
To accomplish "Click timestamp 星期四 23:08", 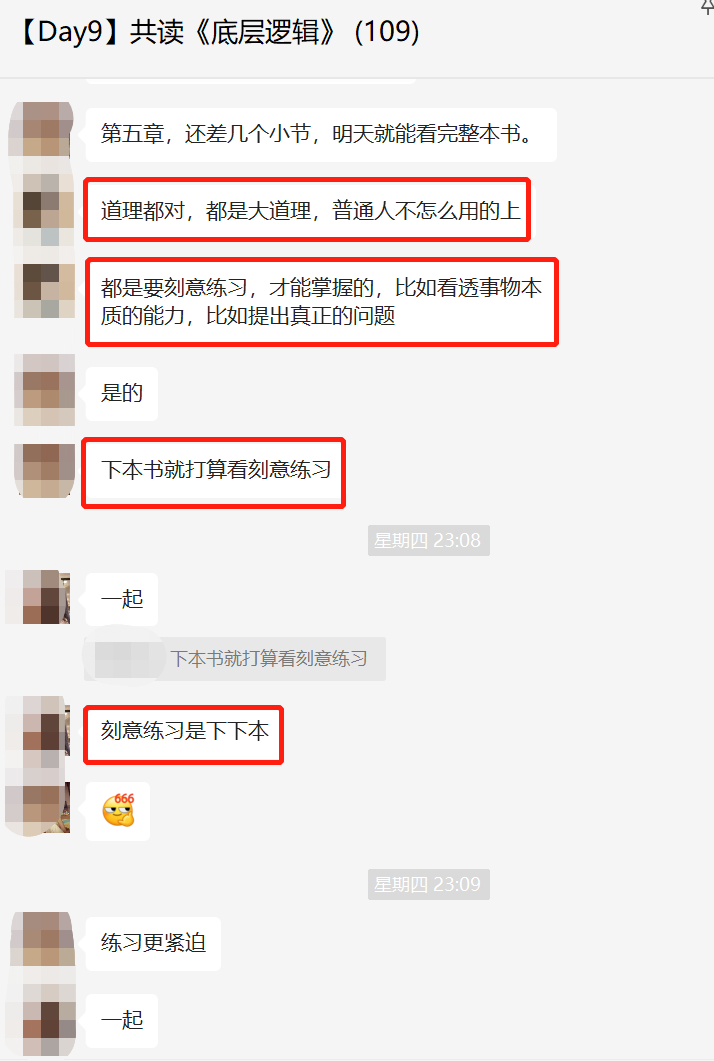I will (x=428, y=541).
